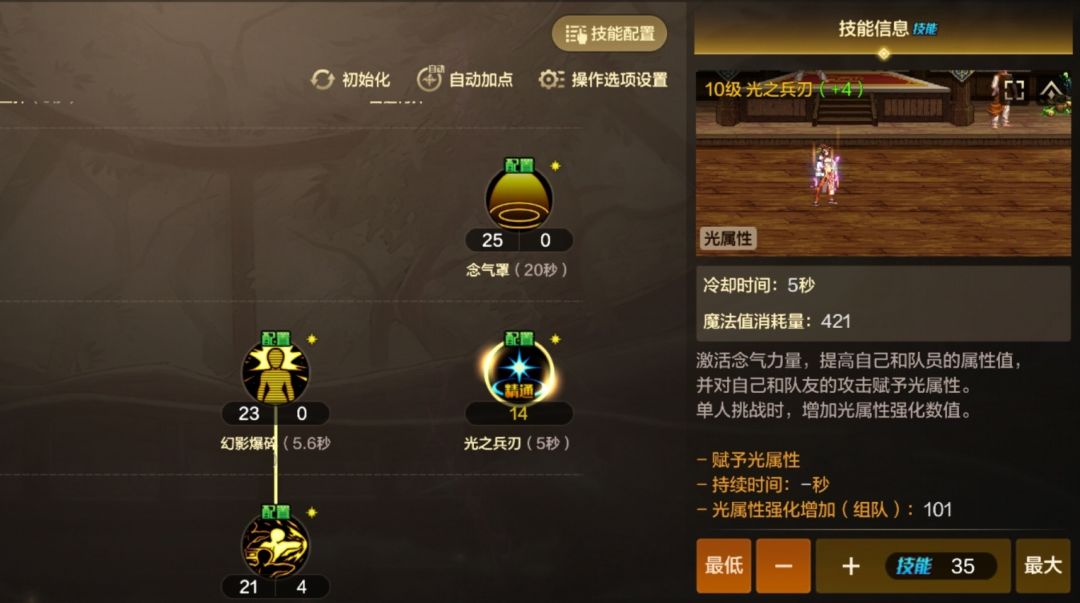Screen dimensions: 1080x603
Task: Expand skill preview video to fullscreen
Action: [x=1015, y=90]
